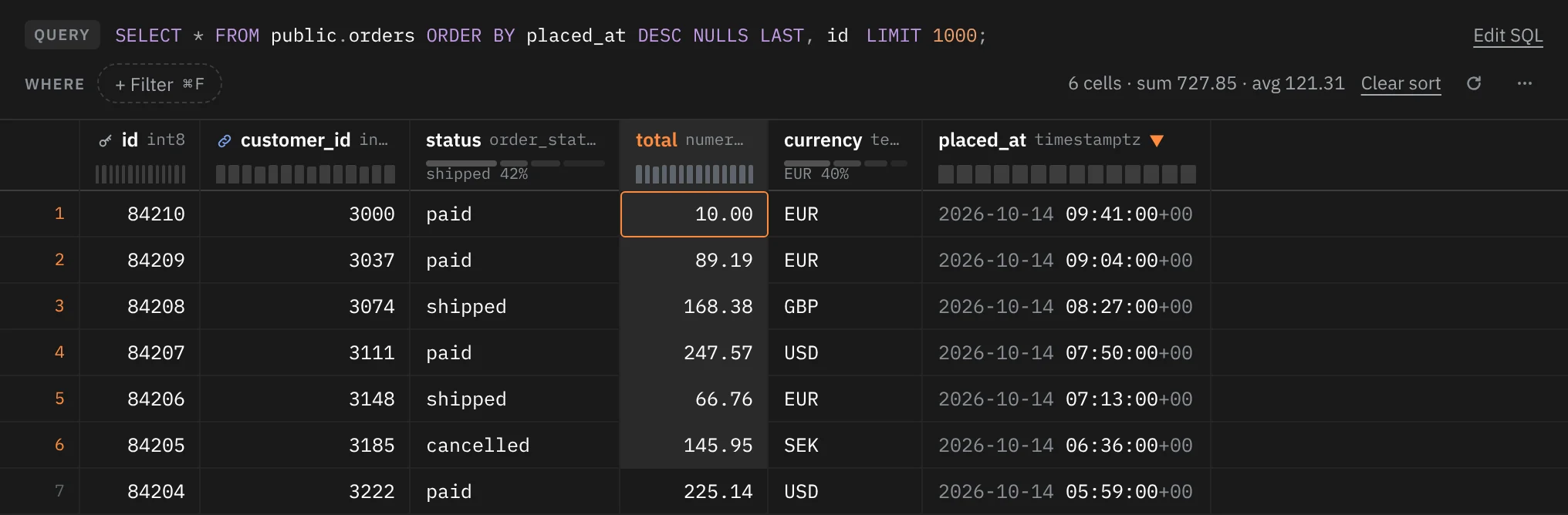Click the SEK currency cell
Screen dimensions: 1568x515
coord(845,445)
